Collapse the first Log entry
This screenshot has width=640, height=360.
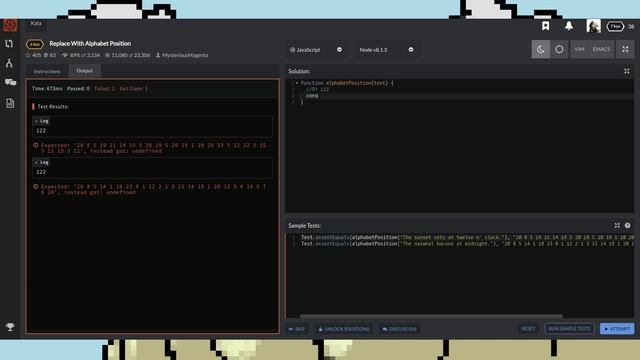(41, 121)
